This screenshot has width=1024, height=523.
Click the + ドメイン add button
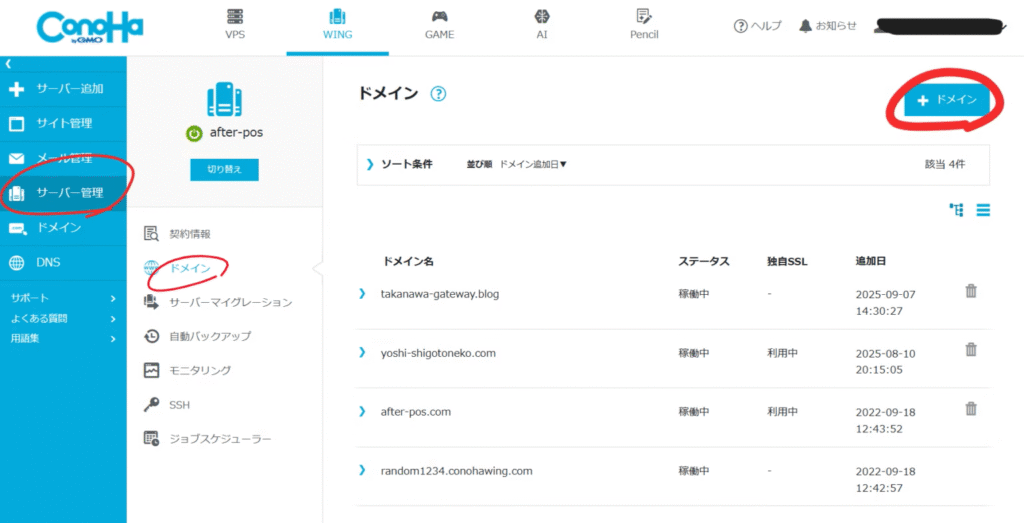(947, 100)
